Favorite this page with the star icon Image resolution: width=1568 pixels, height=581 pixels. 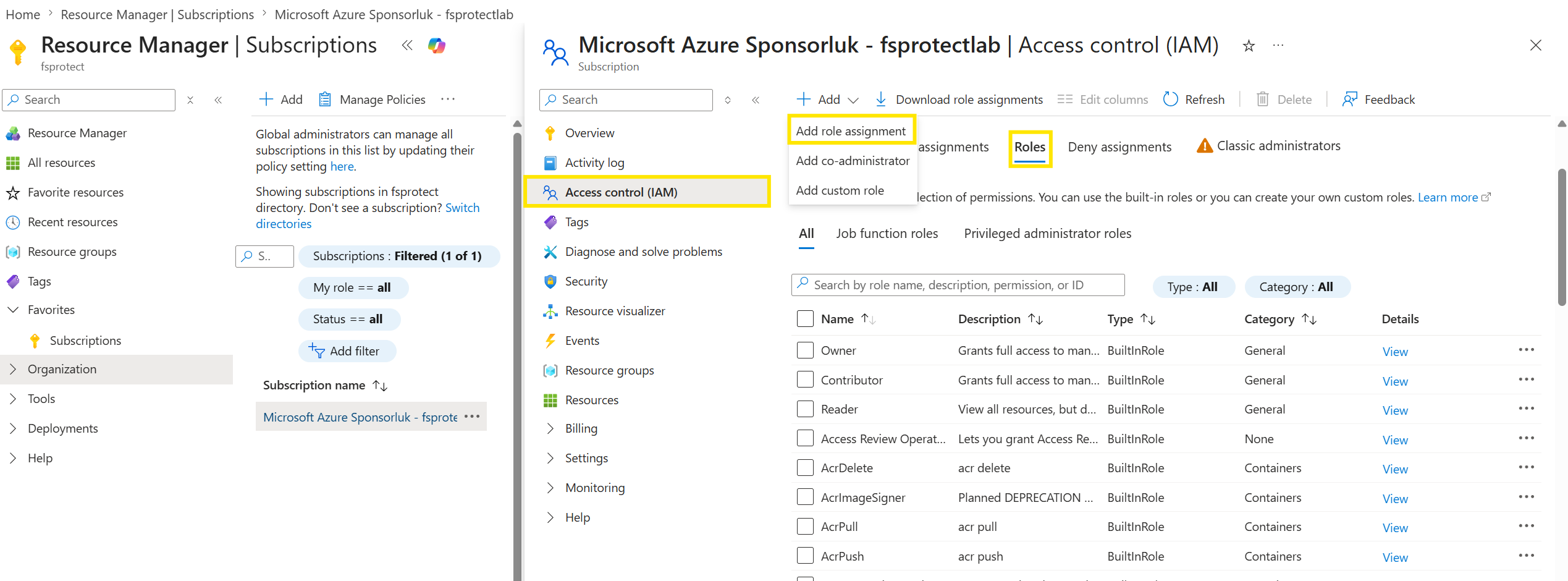tap(1249, 46)
